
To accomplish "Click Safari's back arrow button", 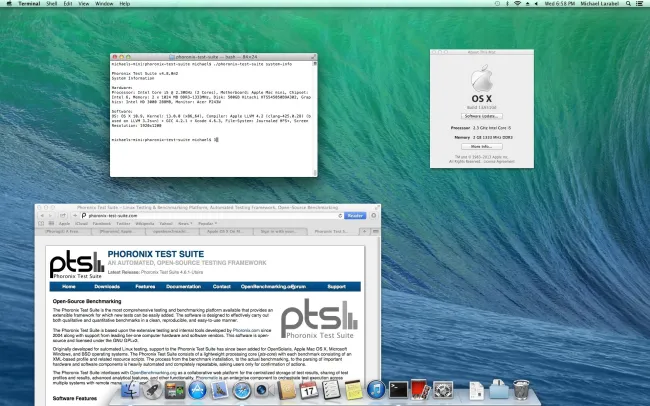I will pos(42,216).
